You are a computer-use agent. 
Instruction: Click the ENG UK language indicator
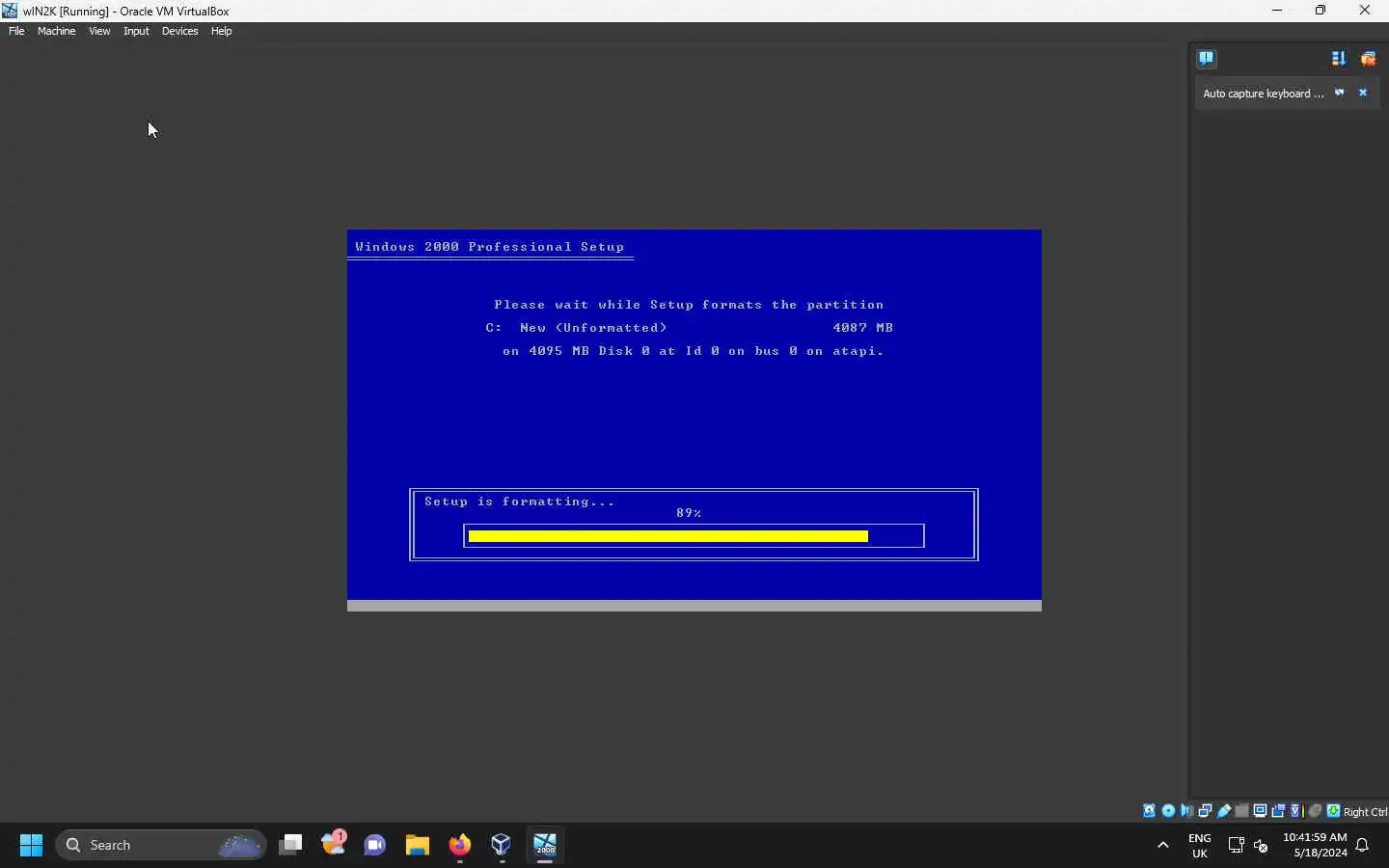point(1200,845)
